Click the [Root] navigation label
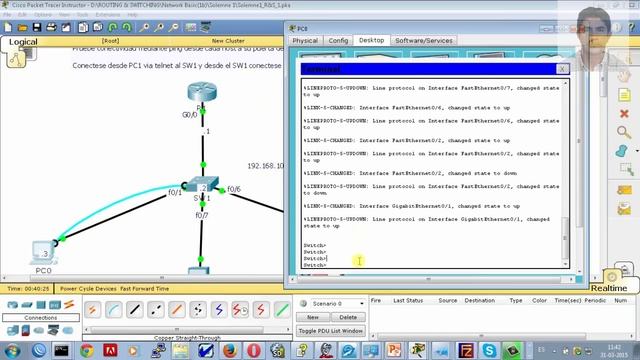The width and height of the screenshot is (640, 360). 110,41
